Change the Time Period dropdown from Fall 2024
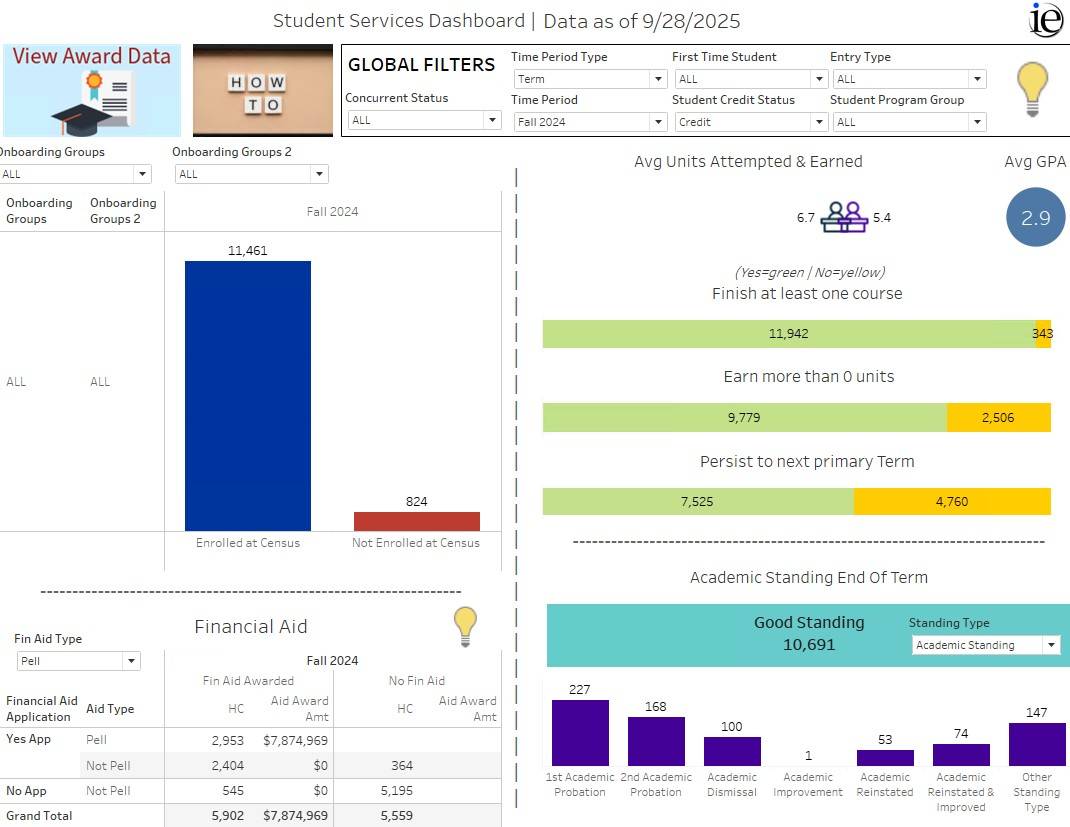The image size is (1070, 827). 589,119
